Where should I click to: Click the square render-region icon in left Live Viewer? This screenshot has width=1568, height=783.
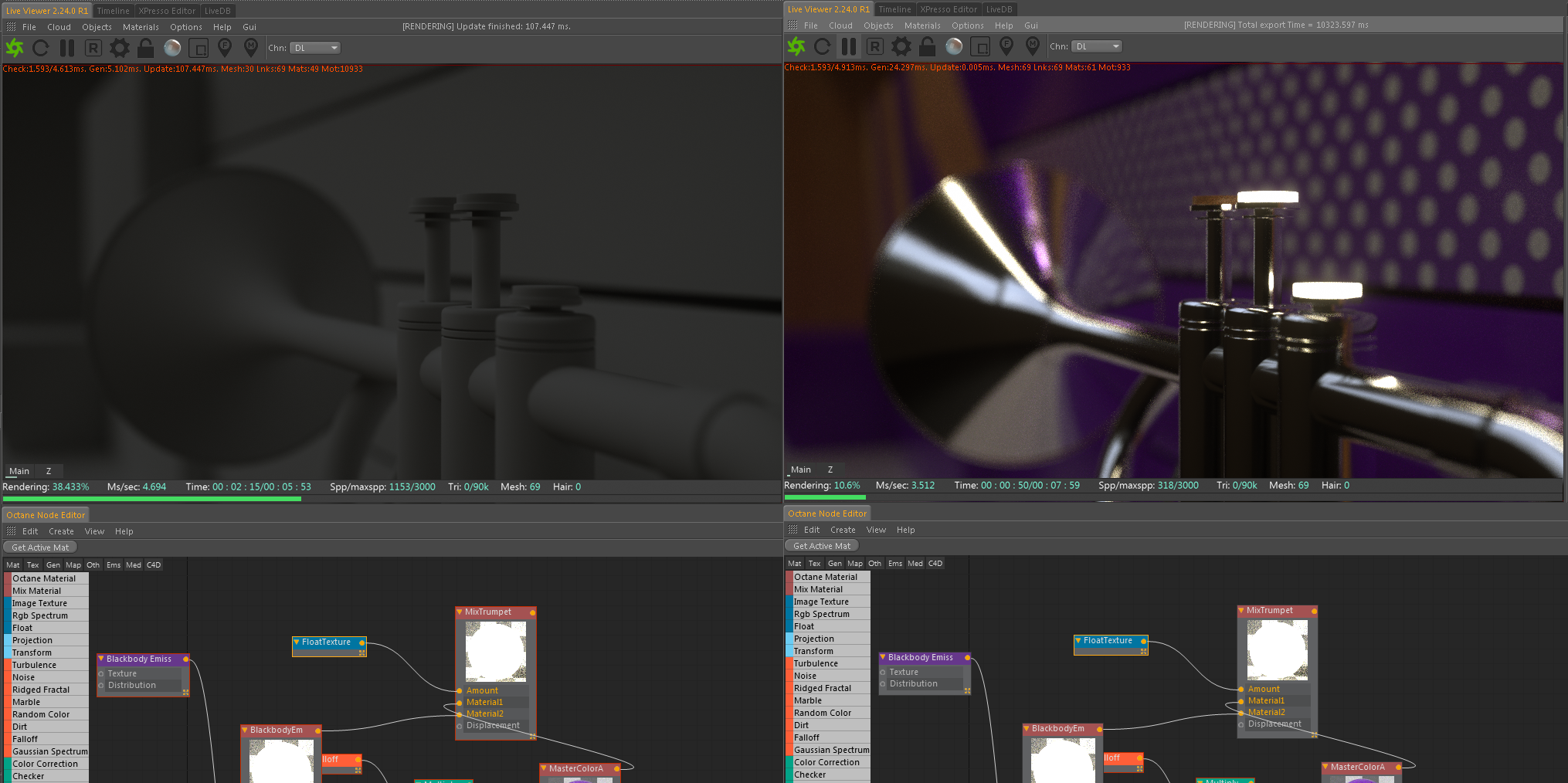coord(199,48)
